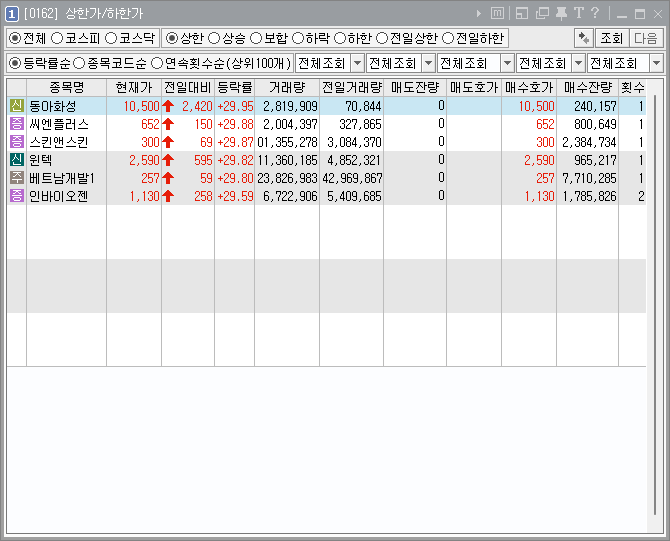Select the 상한 radio button

(x=172, y=38)
